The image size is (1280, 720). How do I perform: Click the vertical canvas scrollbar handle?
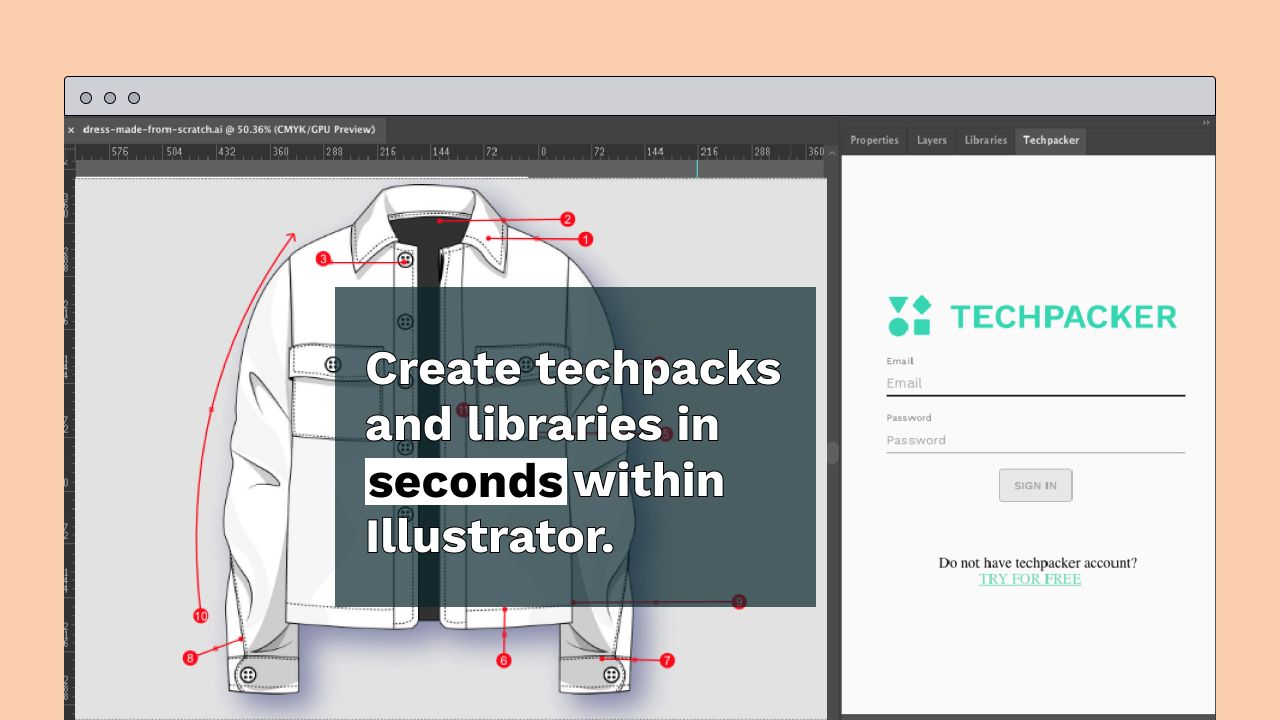tap(832, 452)
